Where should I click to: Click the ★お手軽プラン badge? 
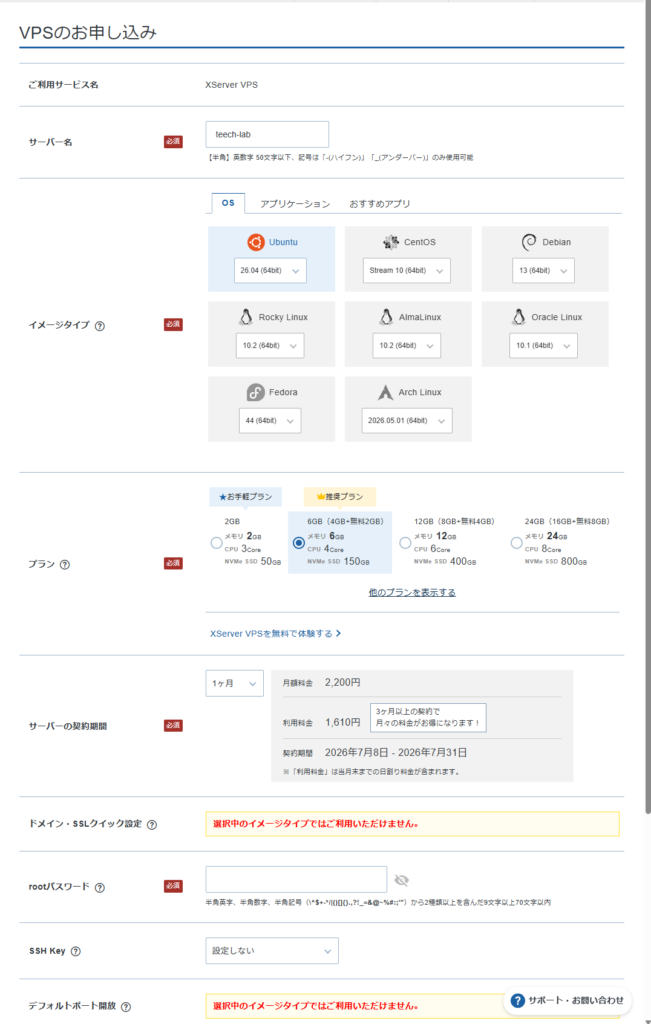[x=246, y=497]
